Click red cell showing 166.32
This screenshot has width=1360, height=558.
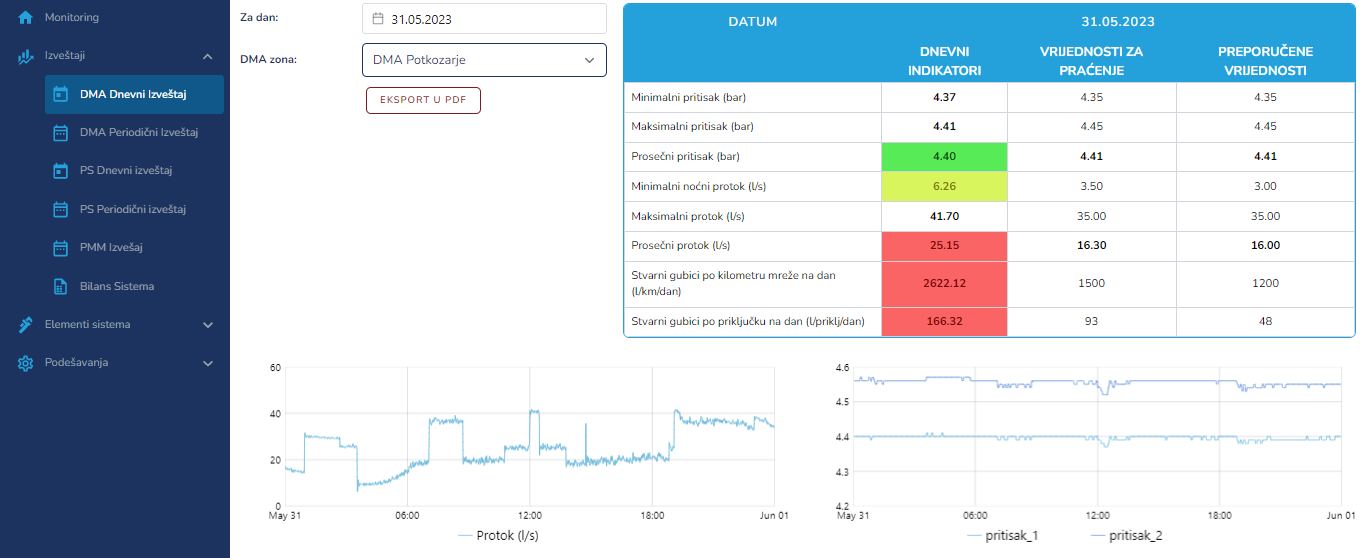(x=944, y=322)
